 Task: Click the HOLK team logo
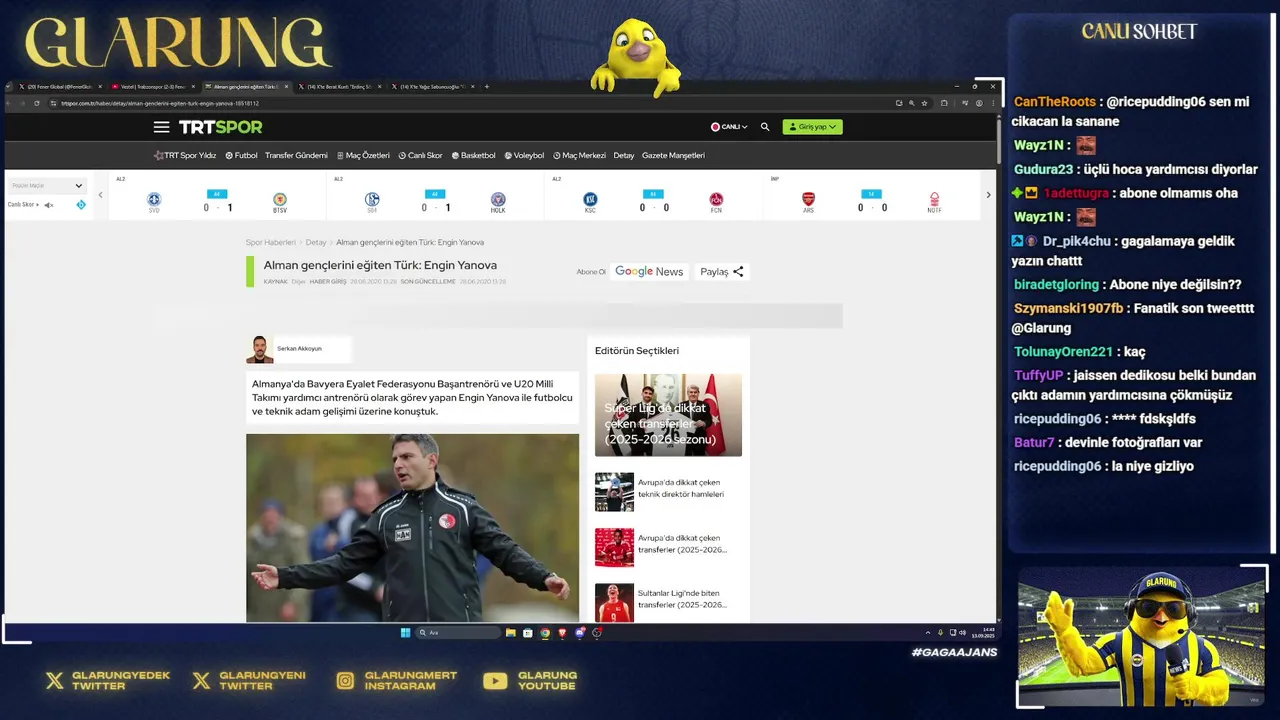pos(498,200)
